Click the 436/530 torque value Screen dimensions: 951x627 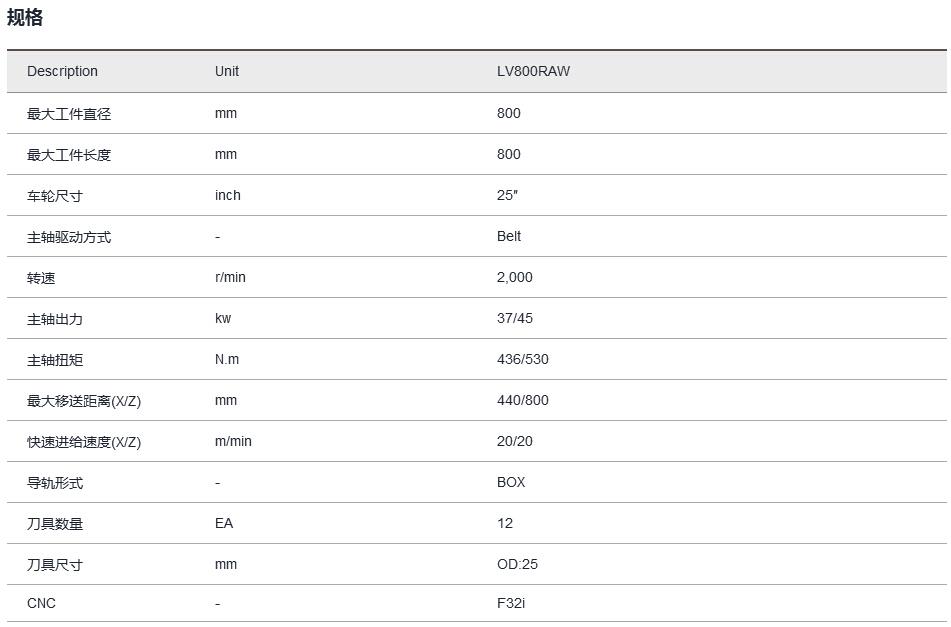(x=522, y=359)
